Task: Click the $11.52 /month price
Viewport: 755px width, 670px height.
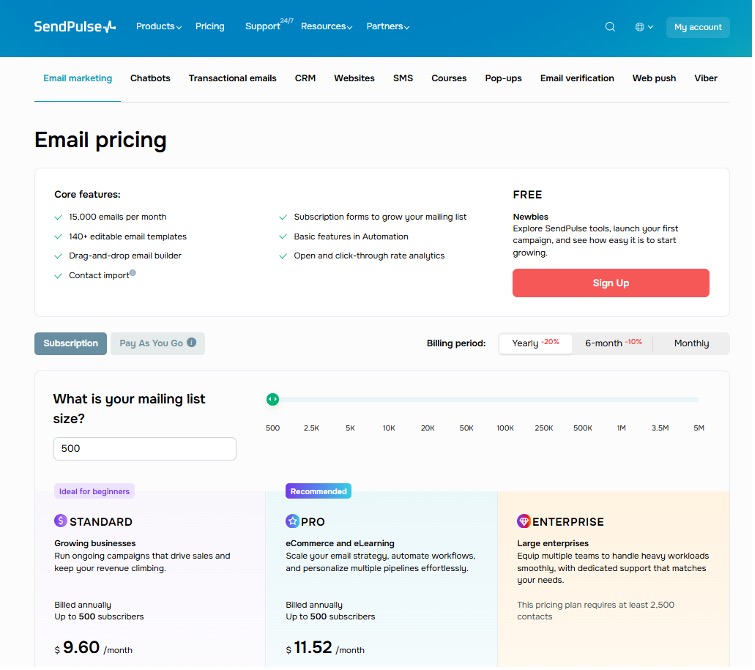Action: point(326,649)
